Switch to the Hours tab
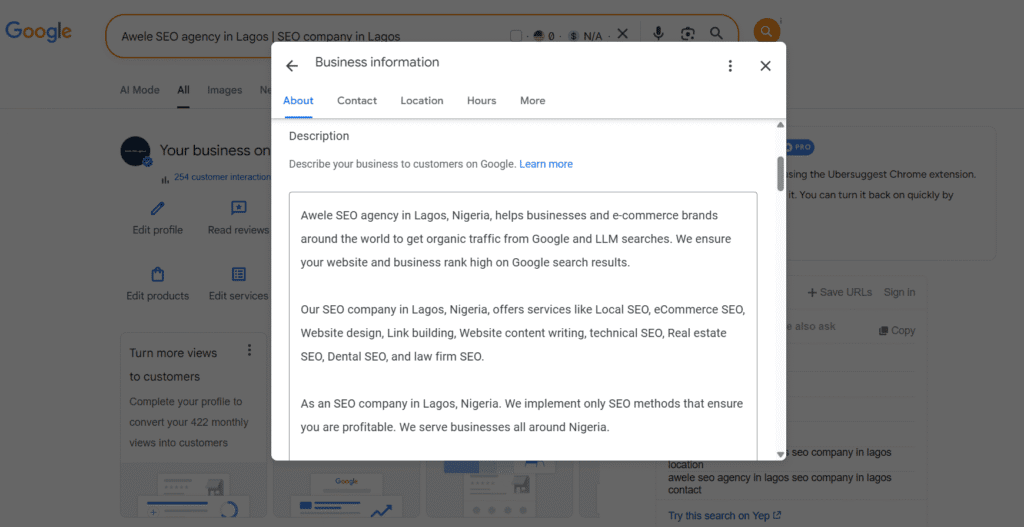Viewport: 1024px width, 527px height. (481, 101)
